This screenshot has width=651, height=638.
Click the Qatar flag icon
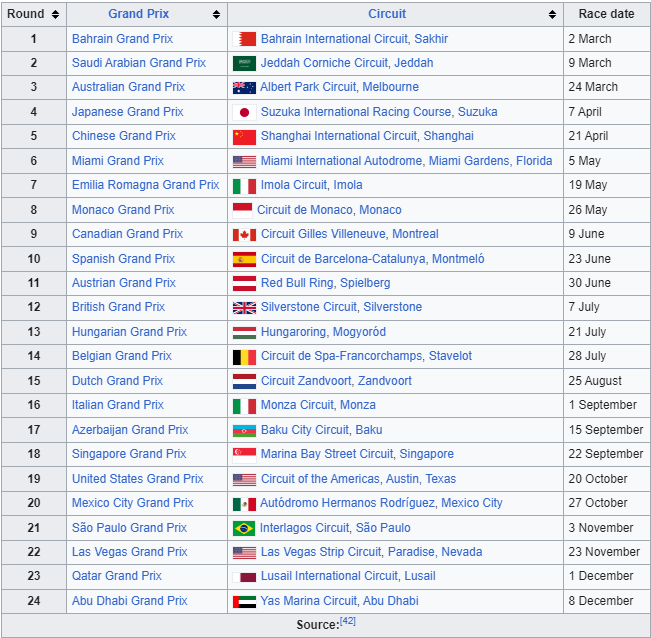pyautogui.click(x=244, y=577)
